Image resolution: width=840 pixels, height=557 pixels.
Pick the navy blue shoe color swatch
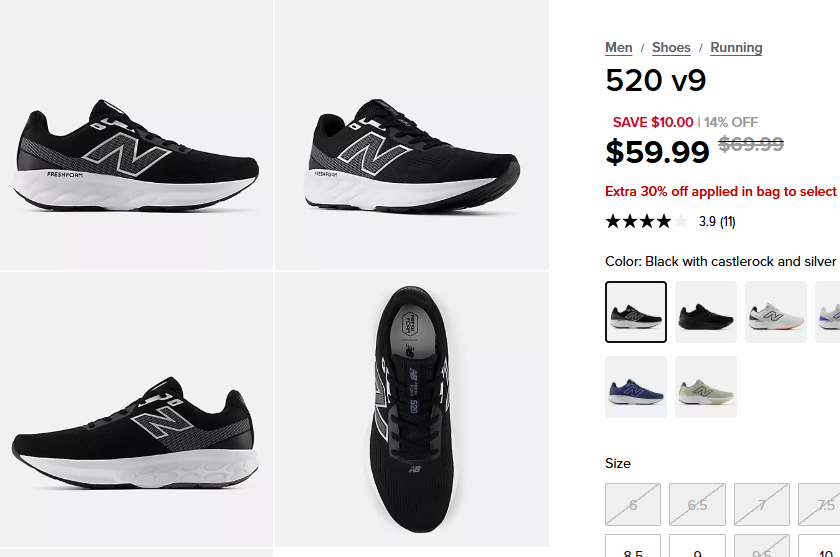[636, 387]
